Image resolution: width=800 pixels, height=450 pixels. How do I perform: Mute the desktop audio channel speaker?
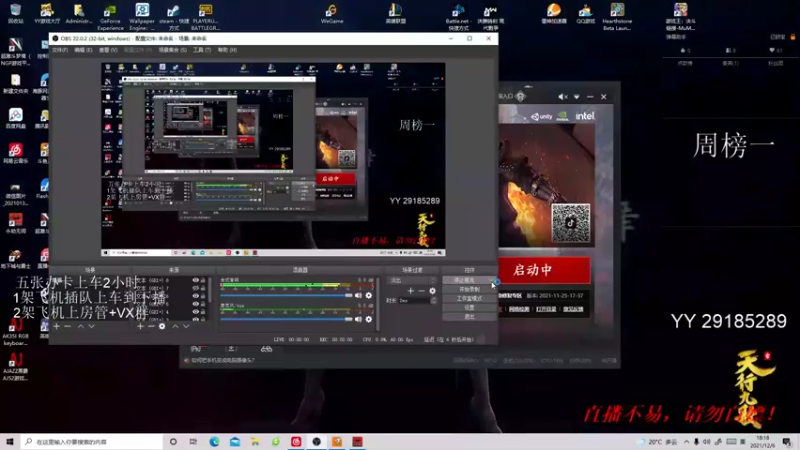[358, 295]
